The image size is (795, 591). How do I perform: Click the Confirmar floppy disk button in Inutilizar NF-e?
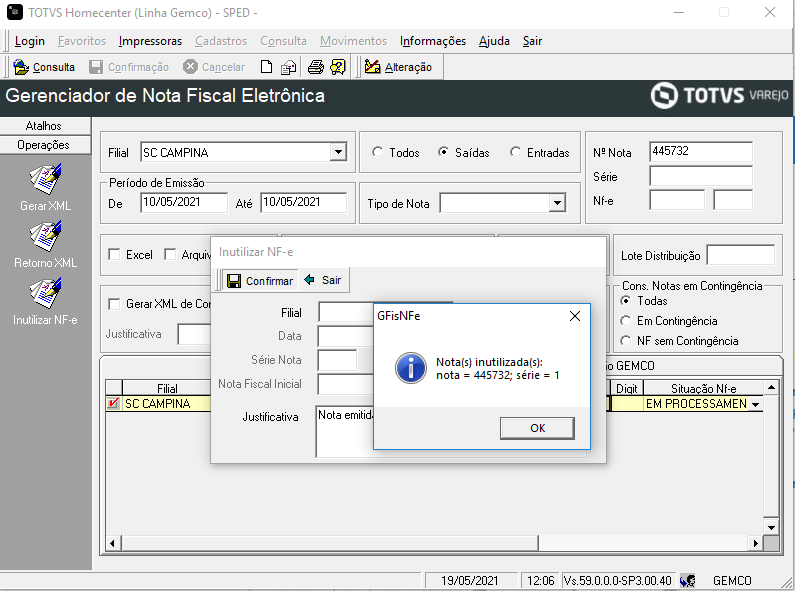pyautogui.click(x=260, y=280)
